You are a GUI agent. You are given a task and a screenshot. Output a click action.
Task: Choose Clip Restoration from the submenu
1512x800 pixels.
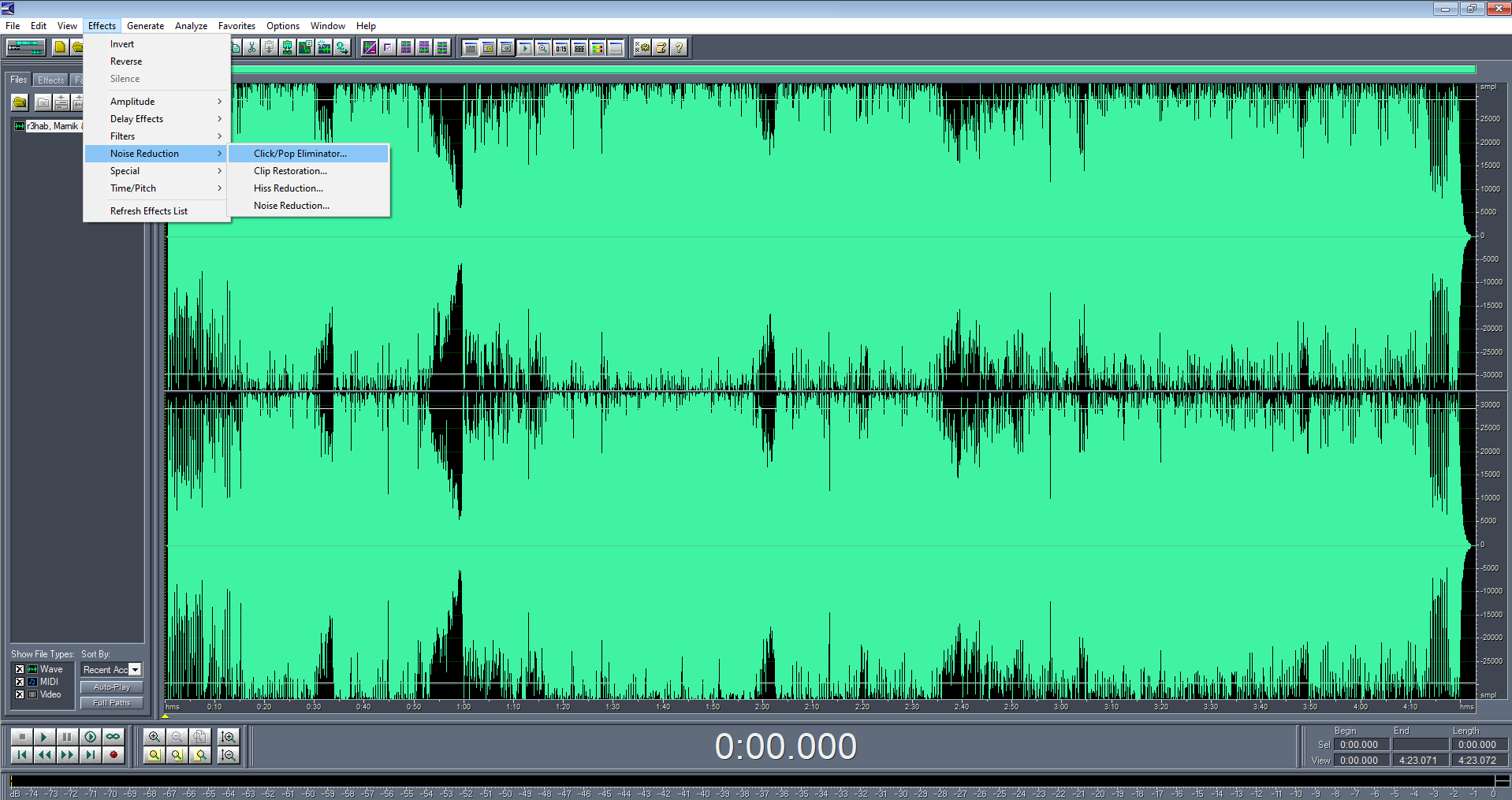click(x=308, y=171)
